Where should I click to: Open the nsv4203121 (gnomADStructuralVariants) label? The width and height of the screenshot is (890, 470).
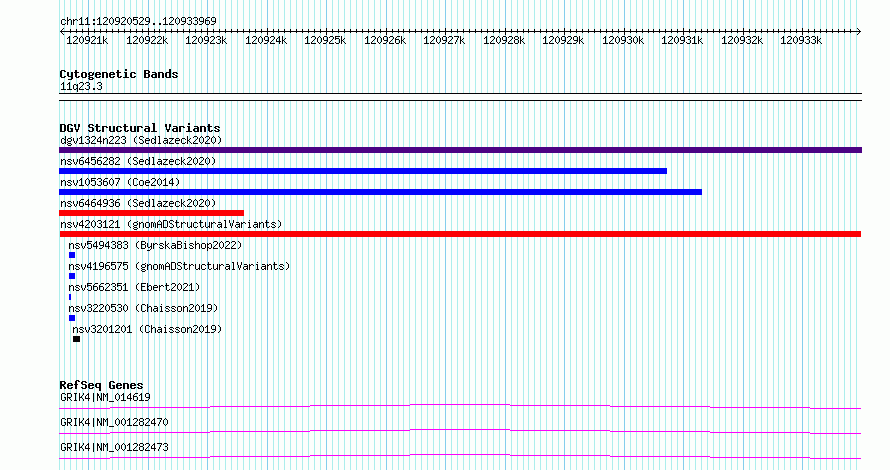click(x=171, y=224)
